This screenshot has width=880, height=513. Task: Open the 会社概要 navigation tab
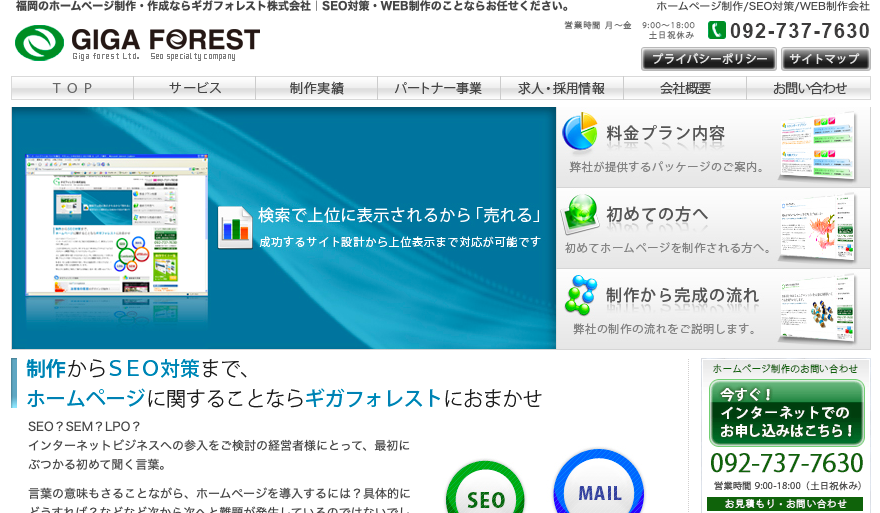pos(685,88)
